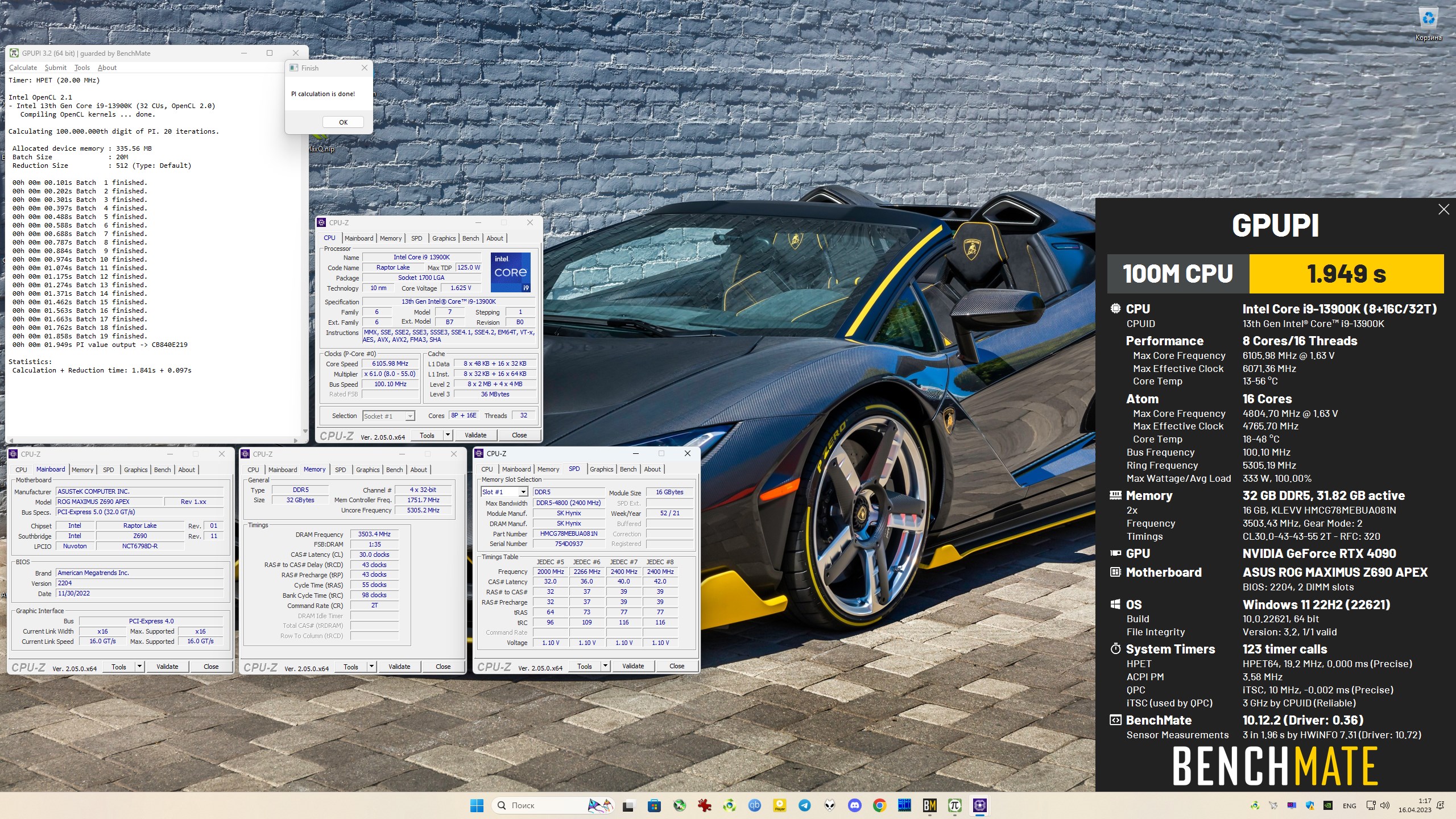Click CAS# Latency value 30.0 clocks
This screenshot has width=1456, height=819.
pos(374,555)
